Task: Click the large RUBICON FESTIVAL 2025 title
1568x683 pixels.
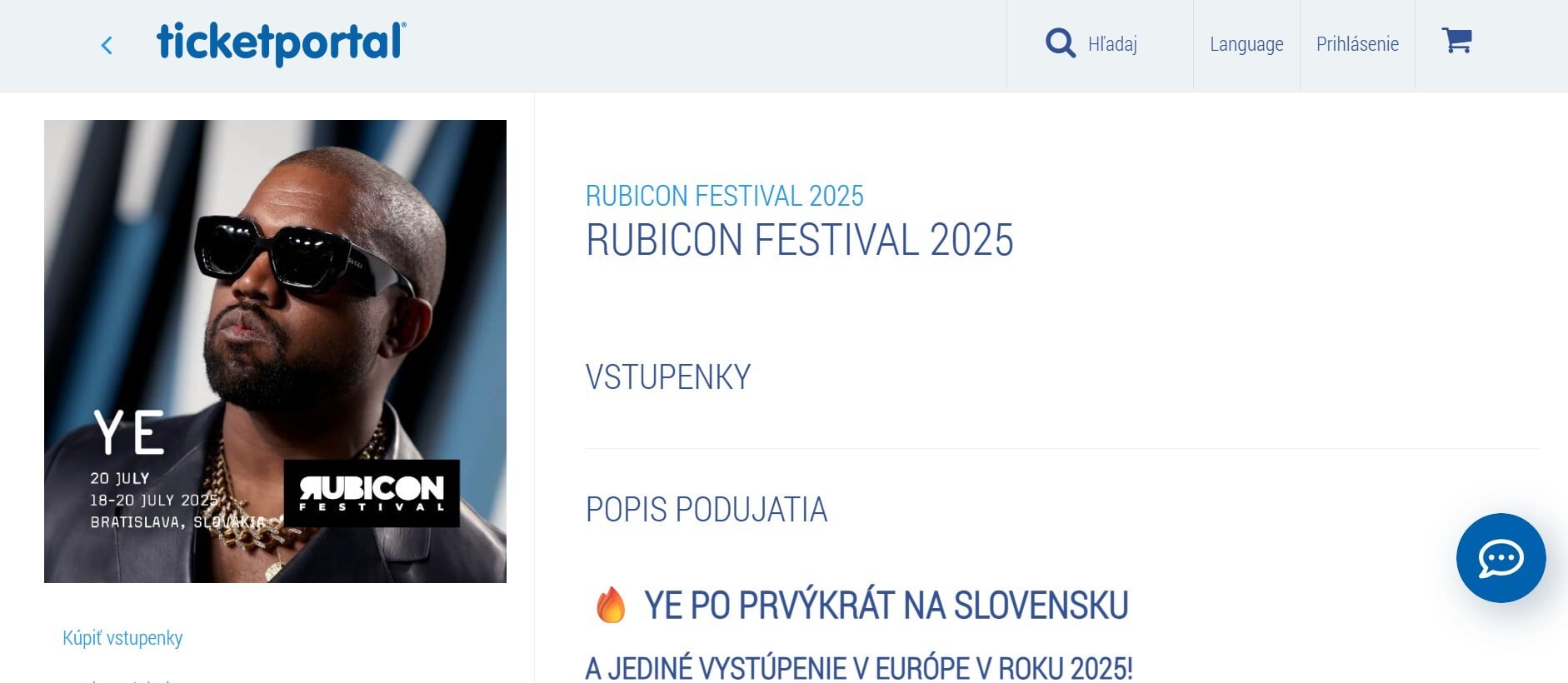Action: (x=799, y=240)
